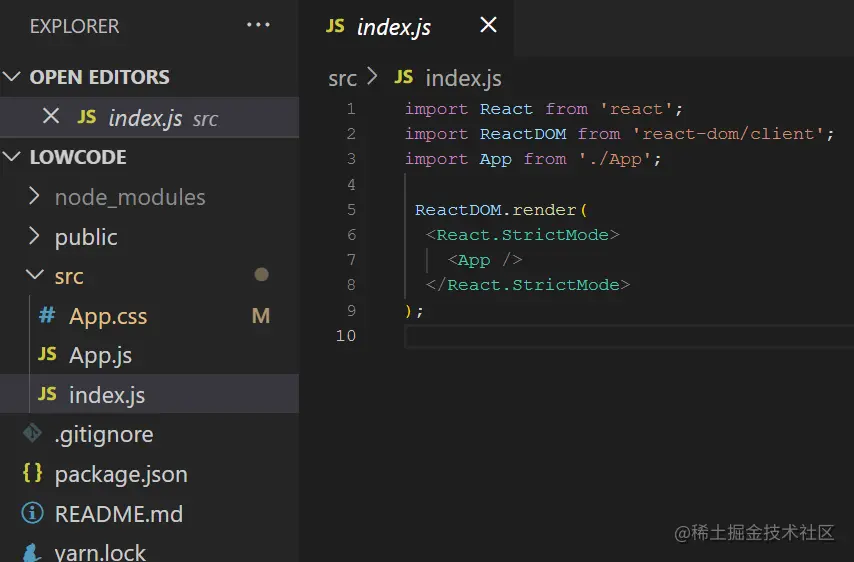The height and width of the screenshot is (562, 854).
Task: Click line number 10 in gutter
Action: pos(346,335)
